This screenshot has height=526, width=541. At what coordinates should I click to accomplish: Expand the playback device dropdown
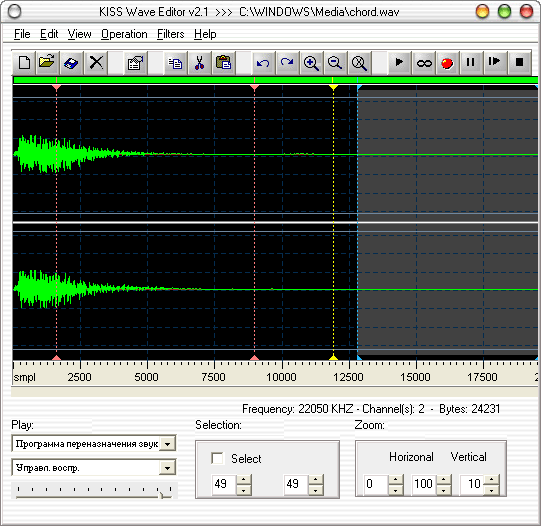click(x=167, y=444)
